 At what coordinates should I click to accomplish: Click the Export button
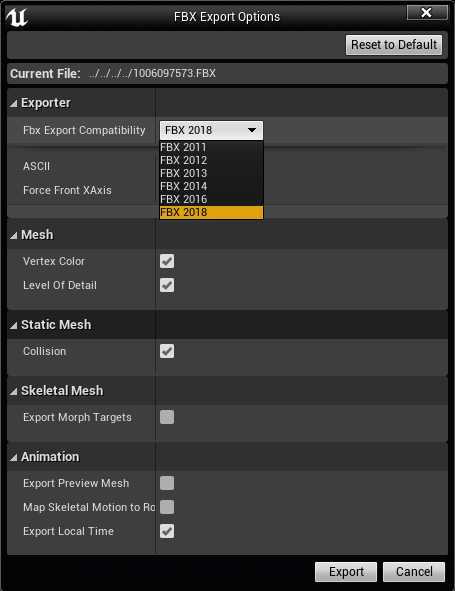click(346, 572)
